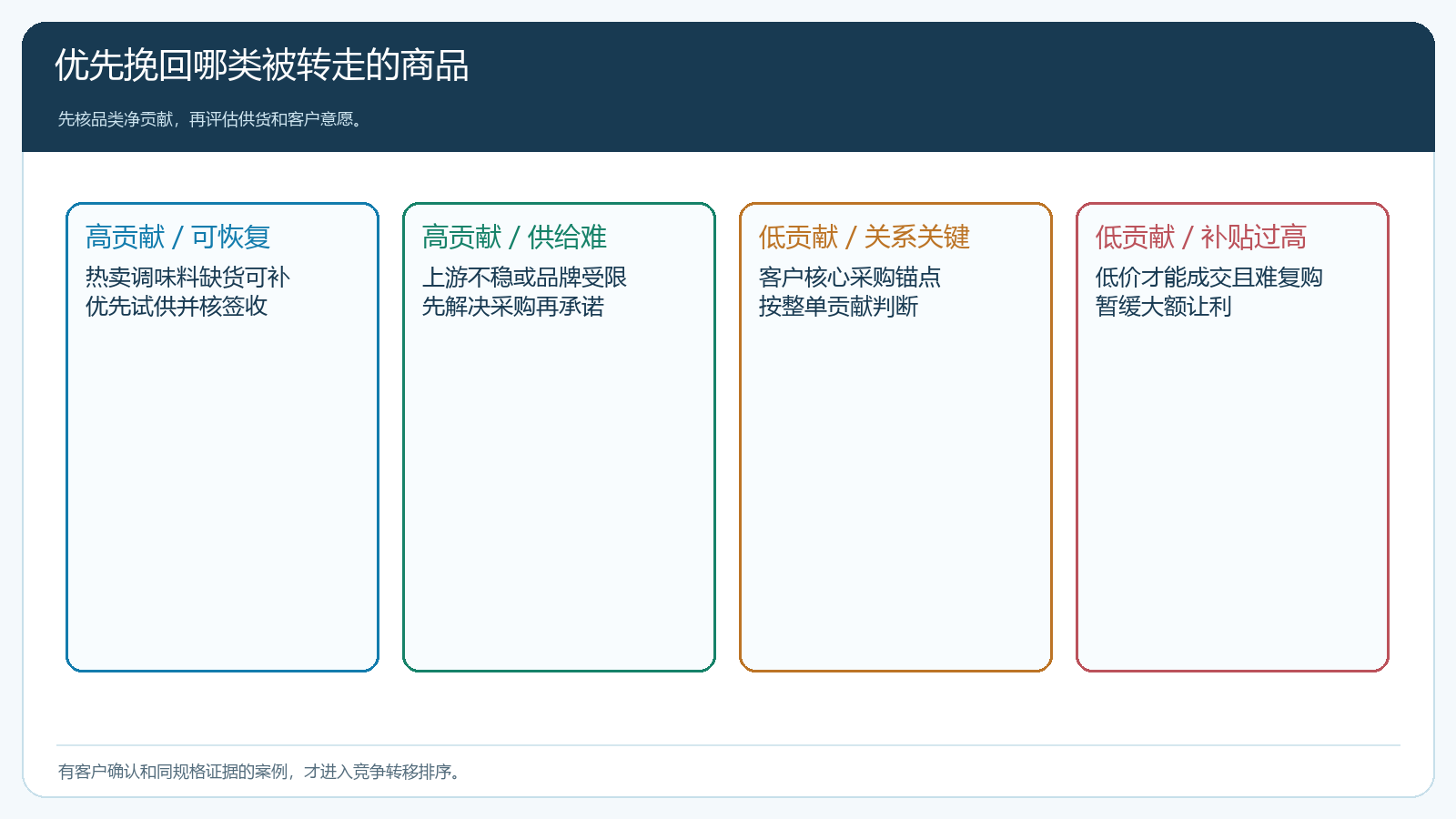This screenshot has height=819, width=1456.
Task: Select the line 低价才能成交且难复购
Action: pyautogui.click(x=1209, y=277)
